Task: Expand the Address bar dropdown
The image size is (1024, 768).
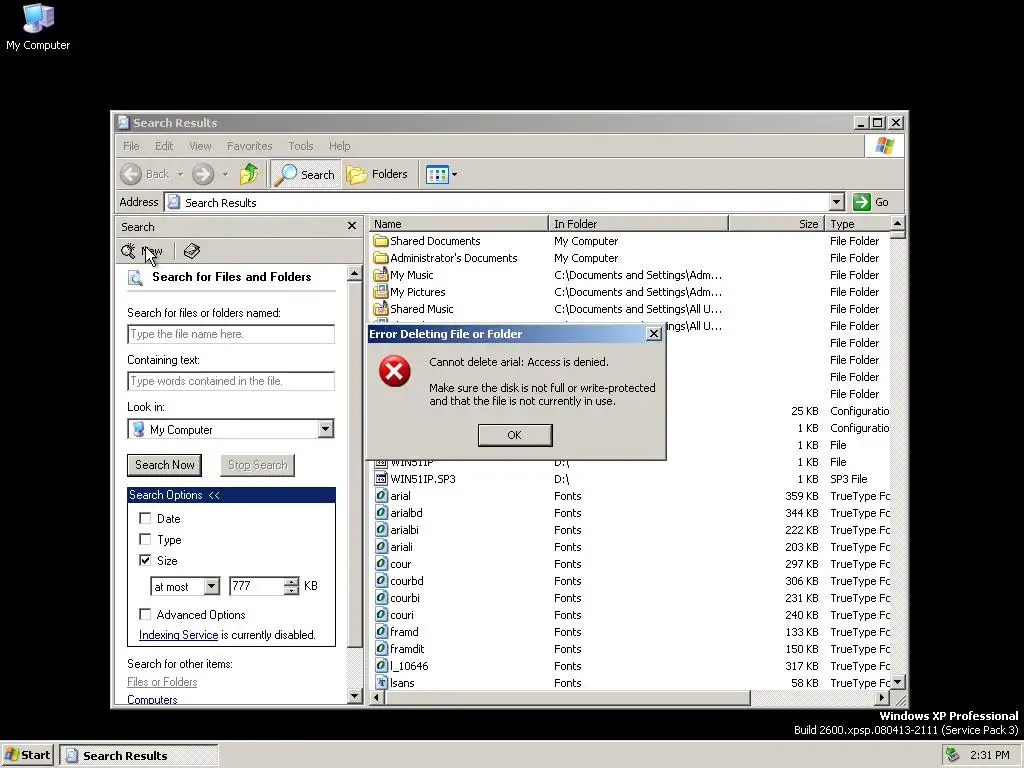Action: coord(837,202)
